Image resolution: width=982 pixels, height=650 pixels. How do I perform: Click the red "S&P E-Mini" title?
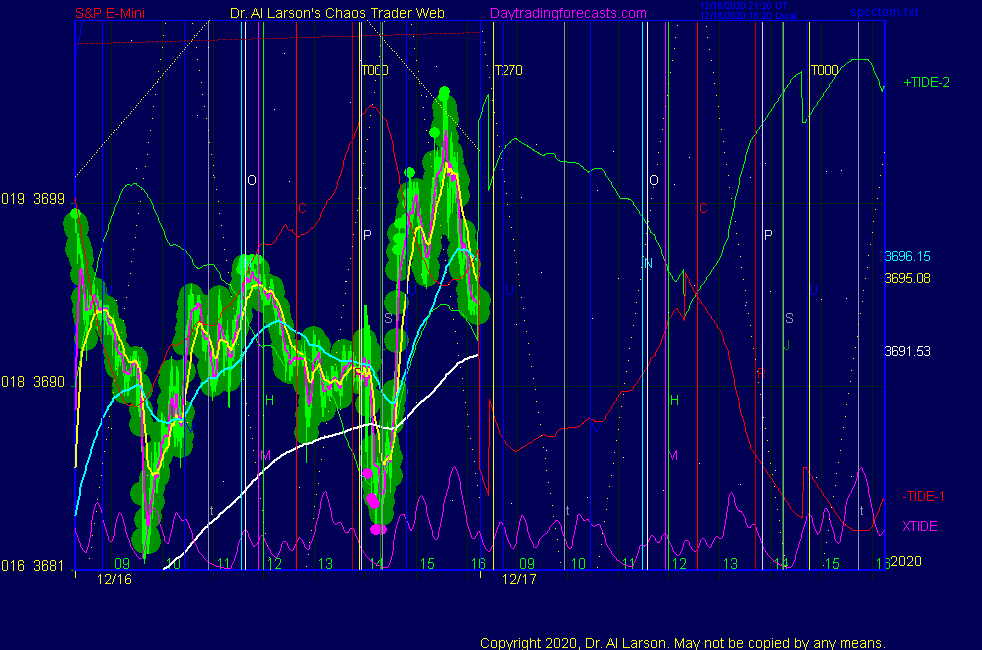coord(110,13)
